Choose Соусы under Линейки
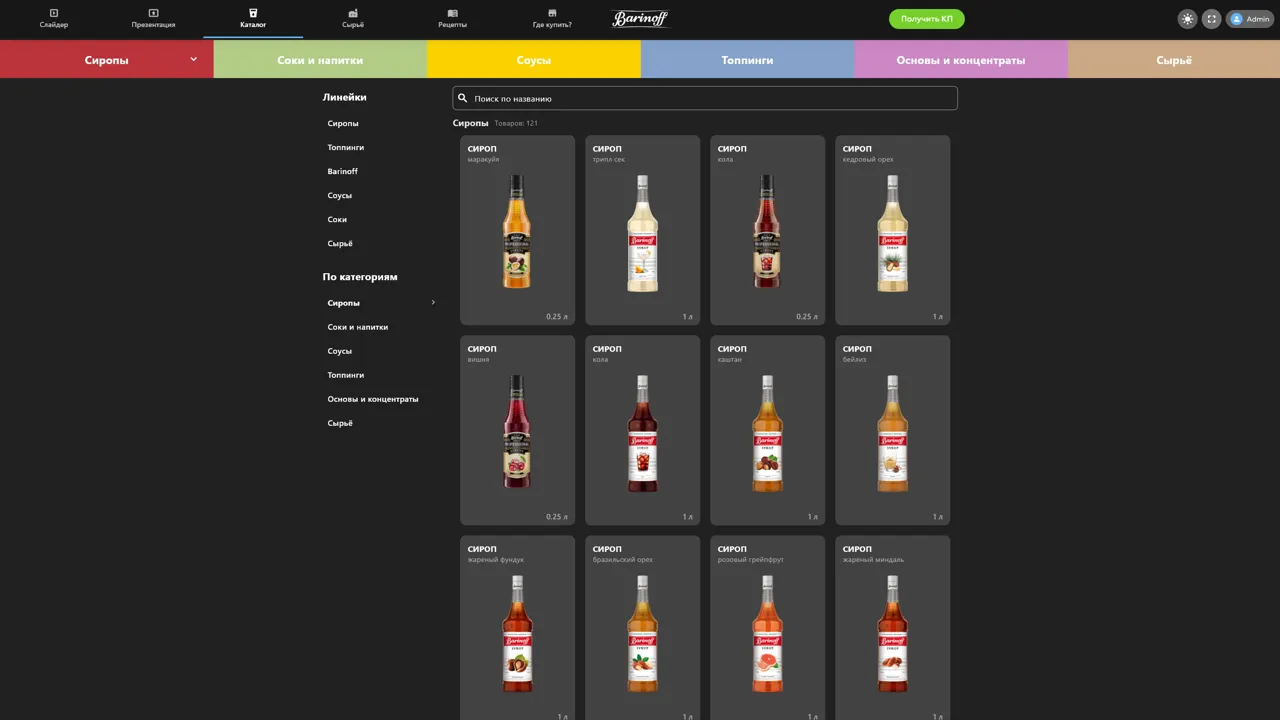This screenshot has width=1280, height=720. coord(340,195)
